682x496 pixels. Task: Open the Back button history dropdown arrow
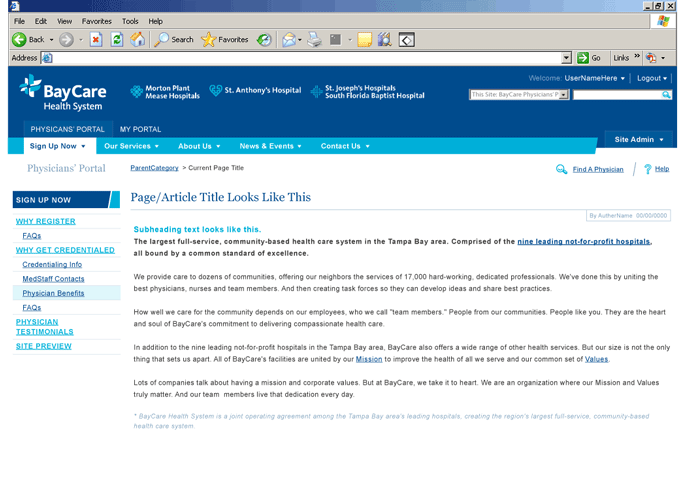tap(51, 40)
